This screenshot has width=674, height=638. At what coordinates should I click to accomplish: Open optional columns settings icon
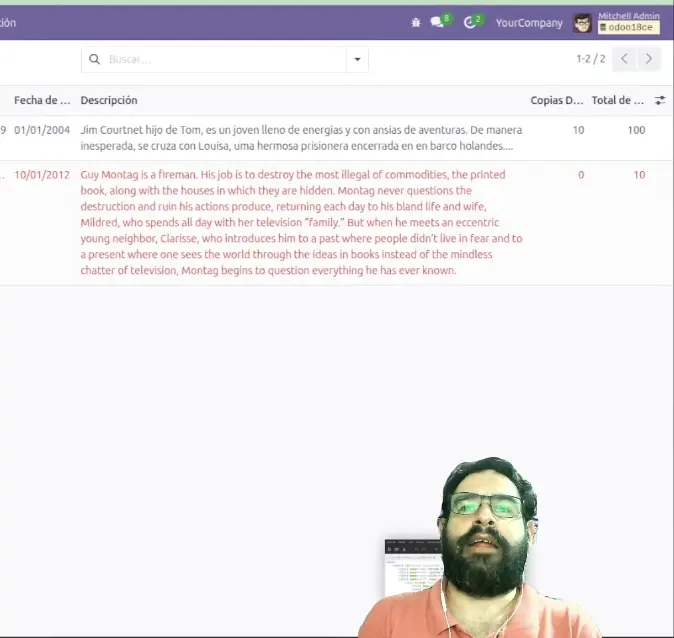point(660,101)
